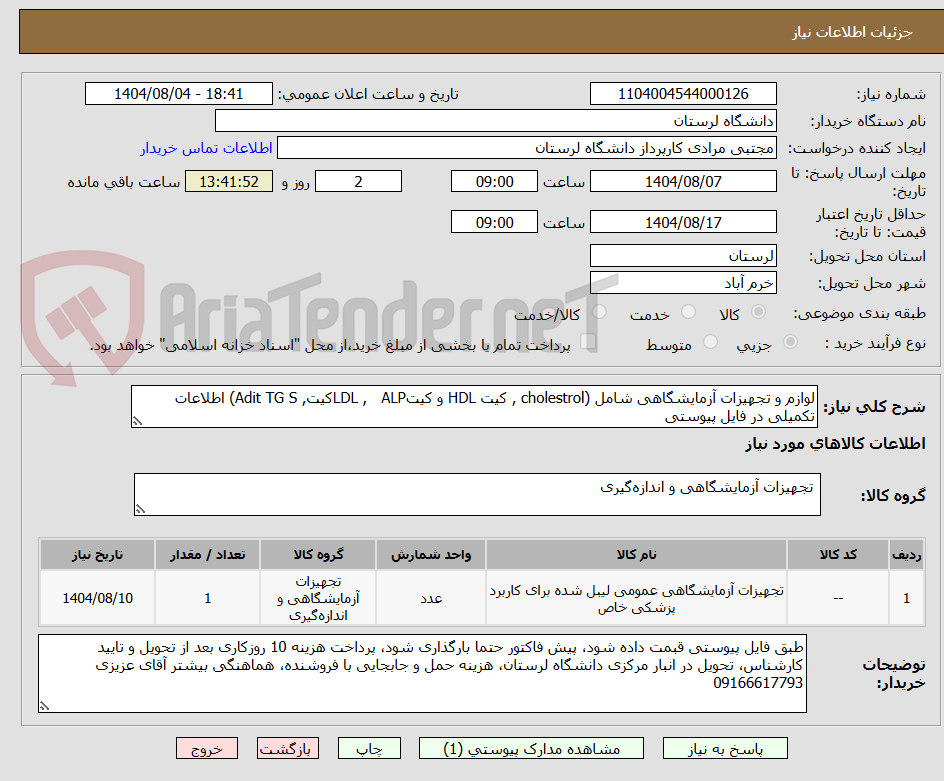Click the بازگشت button
The image size is (944, 781).
(288, 748)
